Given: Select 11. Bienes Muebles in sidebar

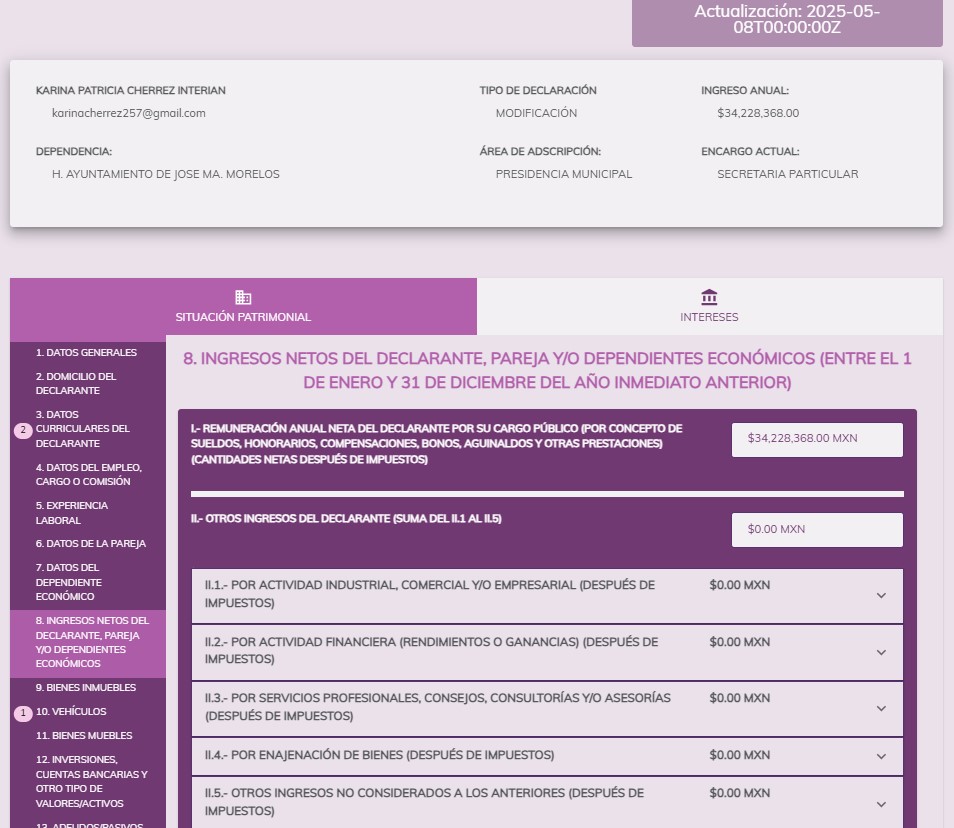Looking at the screenshot, I should (x=84, y=736).
